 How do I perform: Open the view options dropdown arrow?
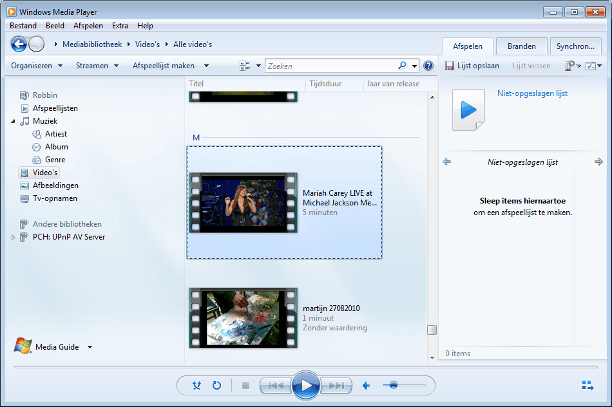[258, 66]
